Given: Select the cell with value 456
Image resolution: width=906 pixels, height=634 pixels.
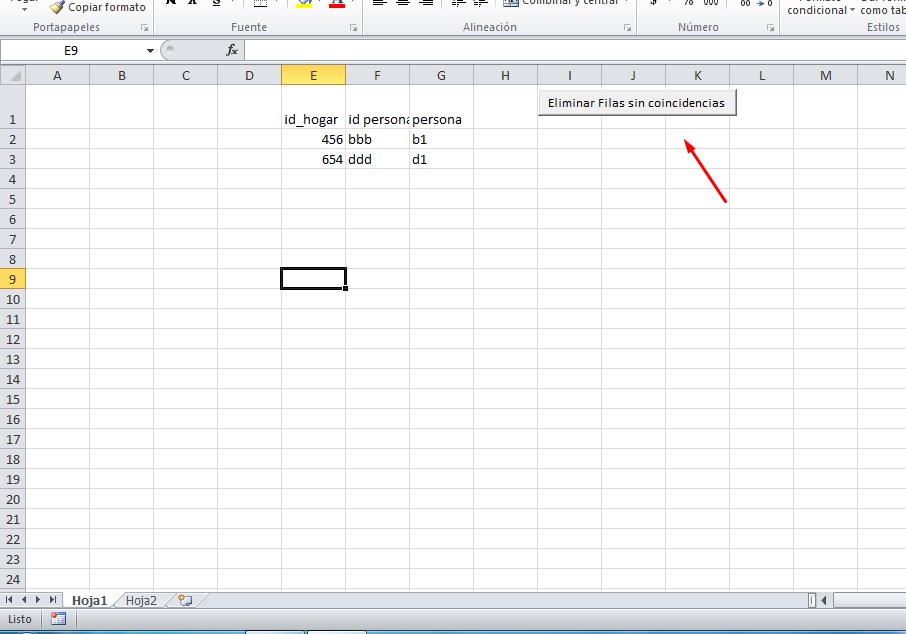Looking at the screenshot, I should 314,139.
